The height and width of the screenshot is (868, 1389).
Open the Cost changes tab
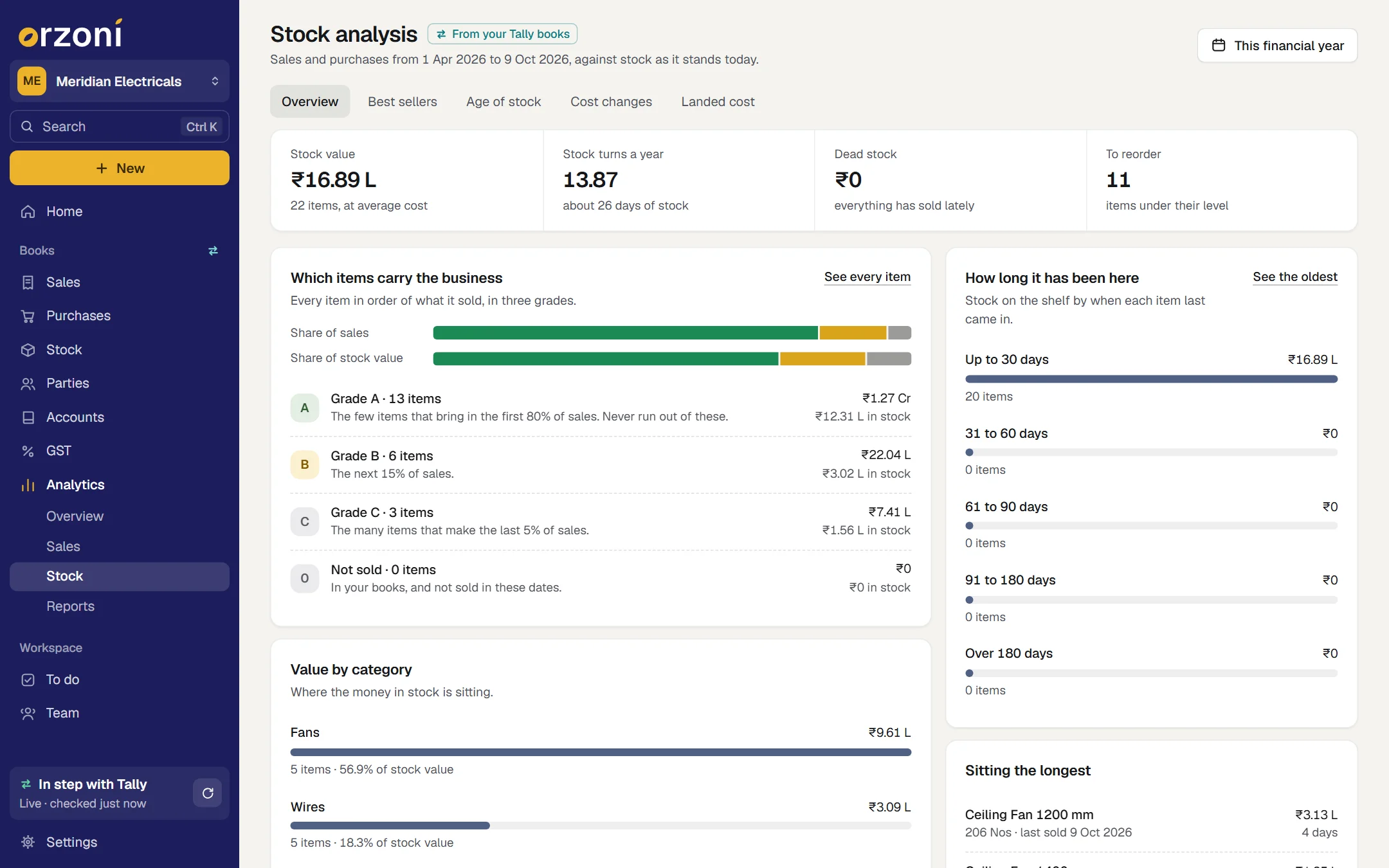(x=611, y=102)
